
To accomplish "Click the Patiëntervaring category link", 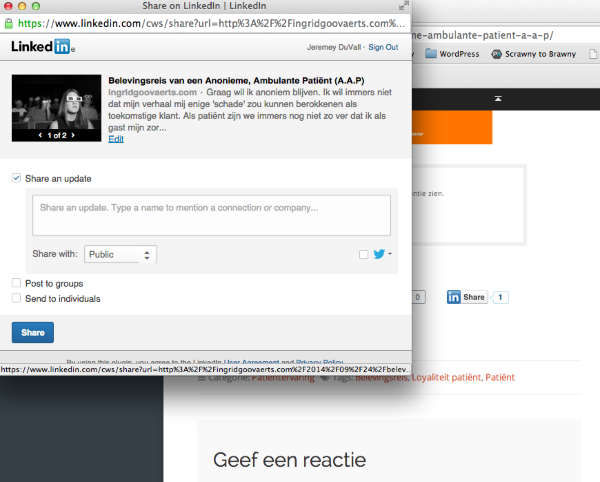I will pyautogui.click(x=283, y=379).
